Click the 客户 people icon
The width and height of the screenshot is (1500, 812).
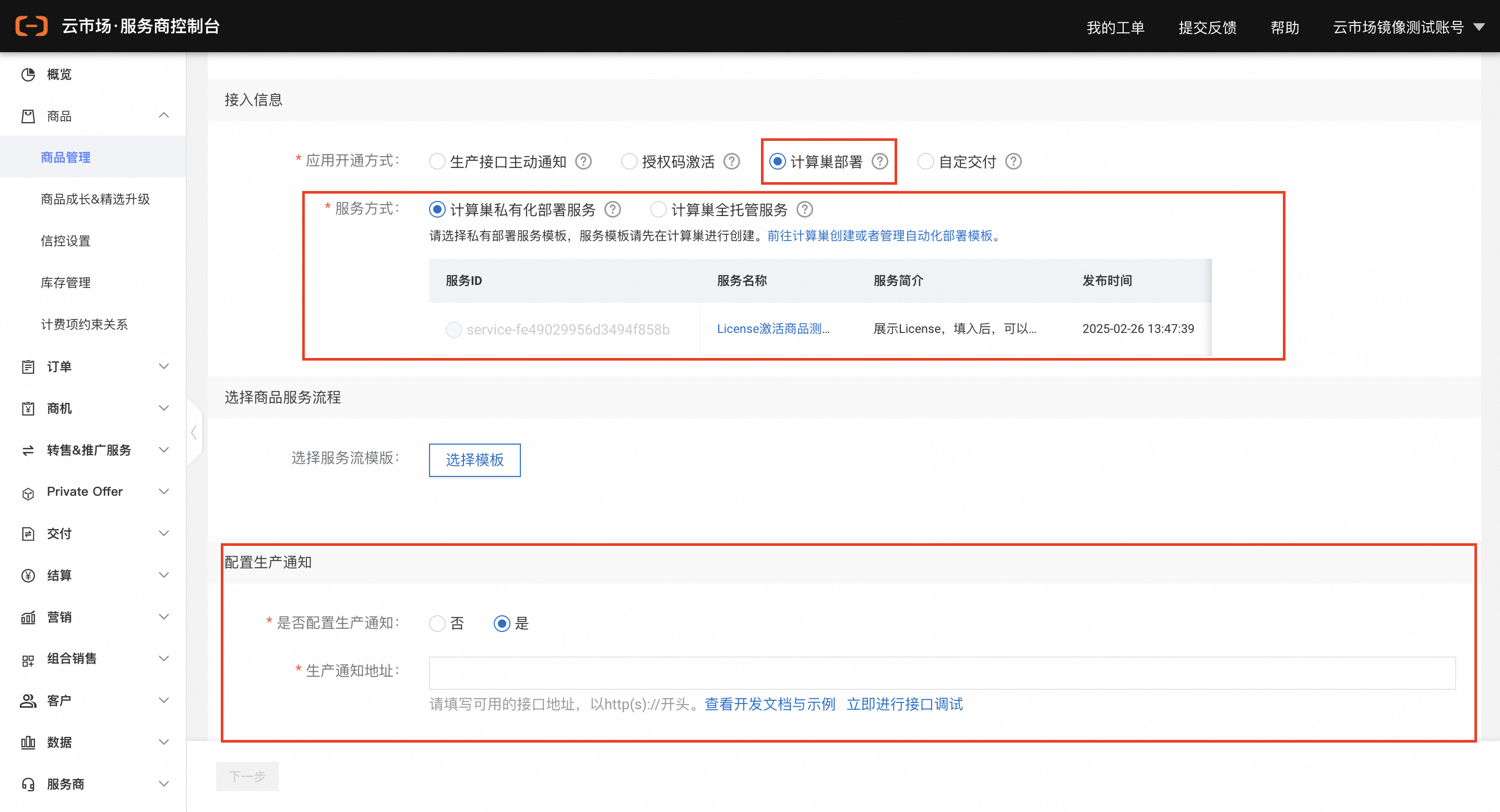pyautogui.click(x=28, y=701)
